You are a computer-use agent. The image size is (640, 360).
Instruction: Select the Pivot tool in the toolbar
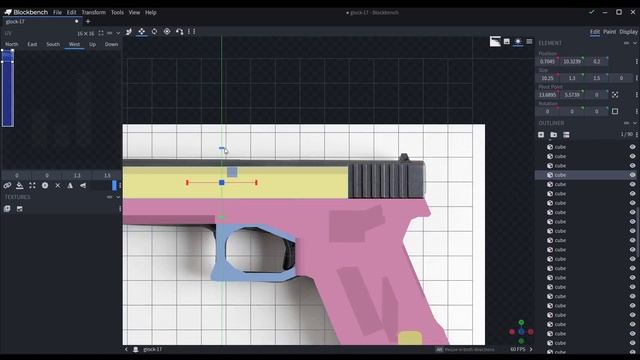tap(167, 31)
